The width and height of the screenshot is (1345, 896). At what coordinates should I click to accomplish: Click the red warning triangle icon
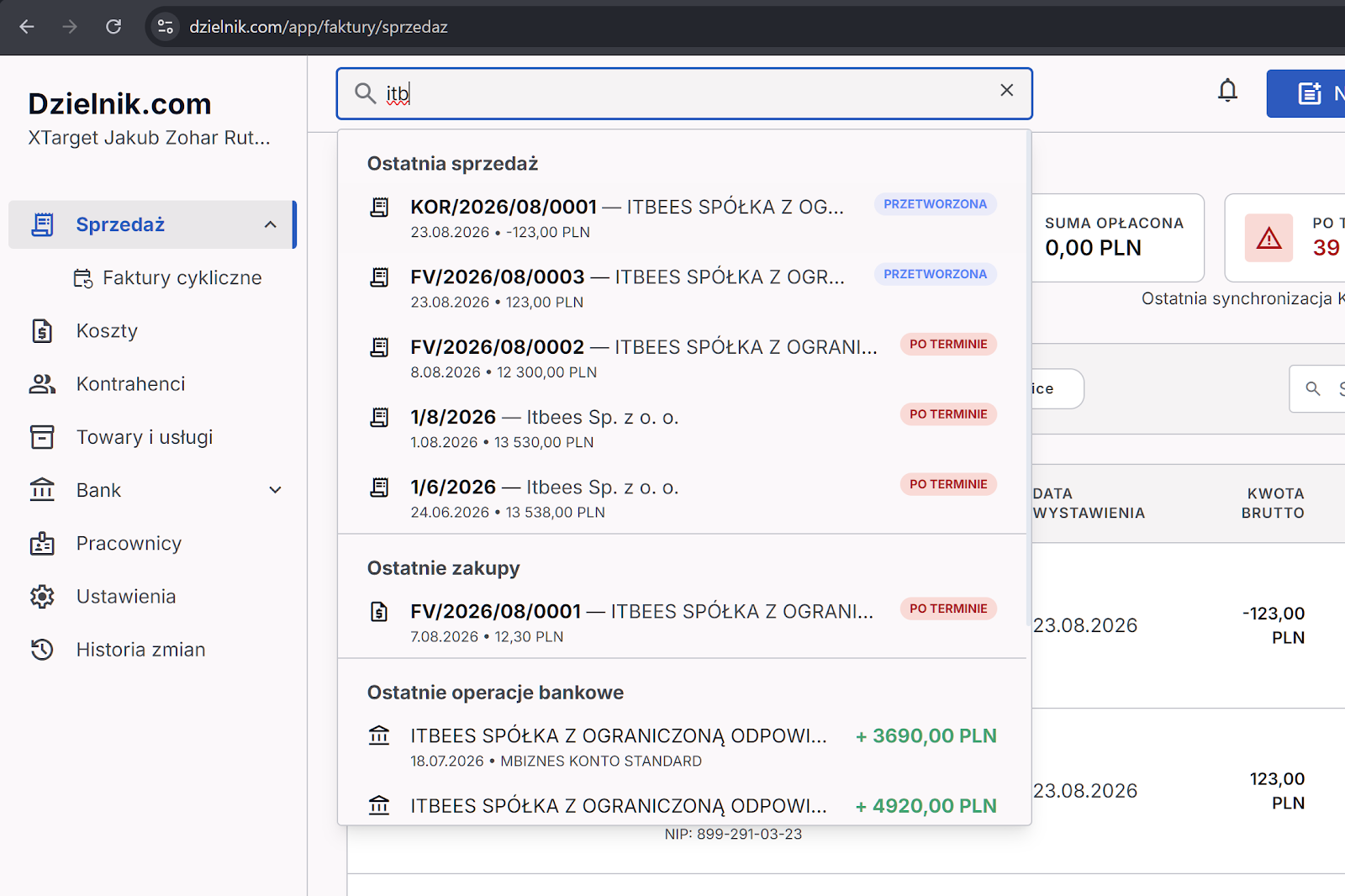[1269, 239]
